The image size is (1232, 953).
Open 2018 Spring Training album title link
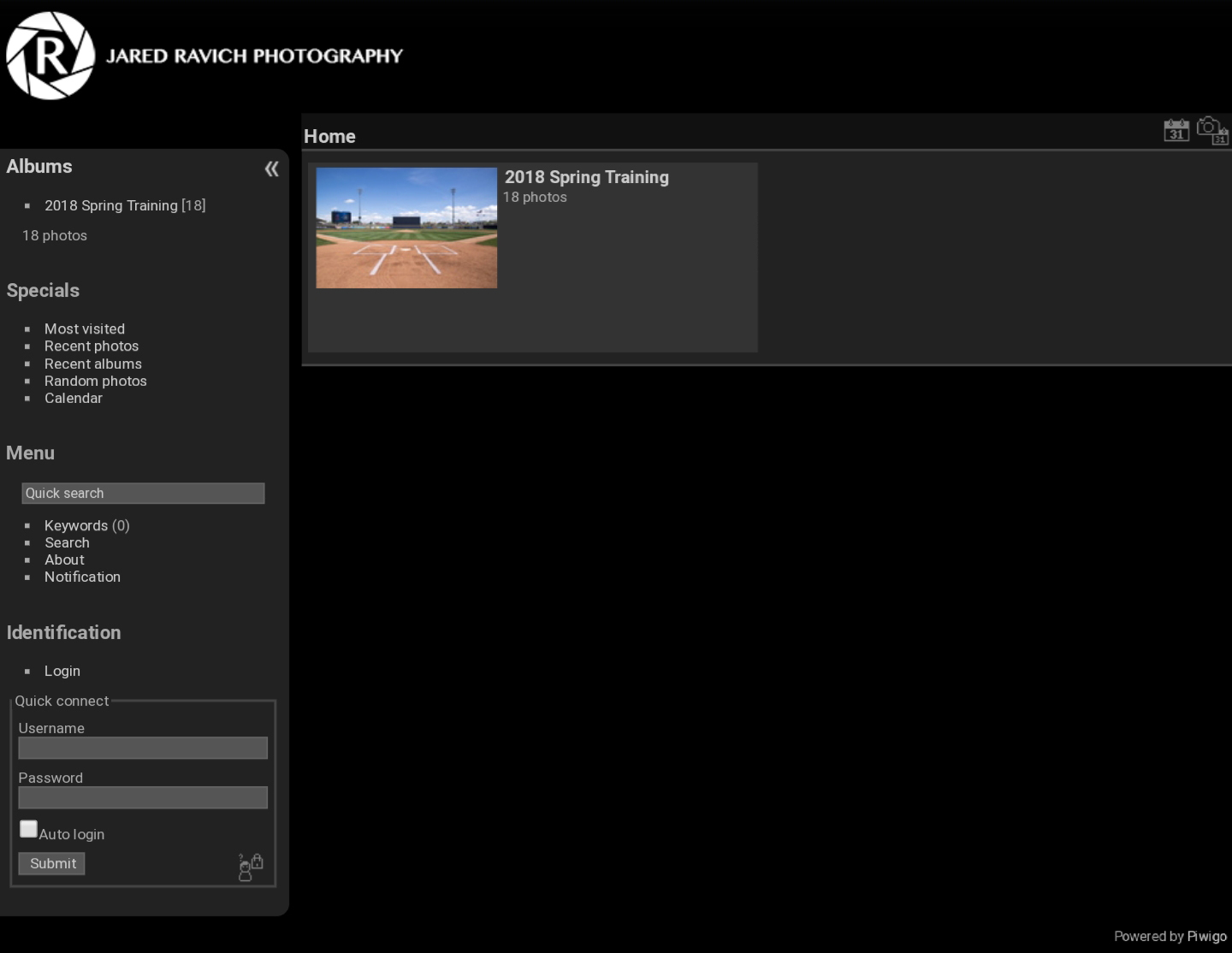point(586,177)
